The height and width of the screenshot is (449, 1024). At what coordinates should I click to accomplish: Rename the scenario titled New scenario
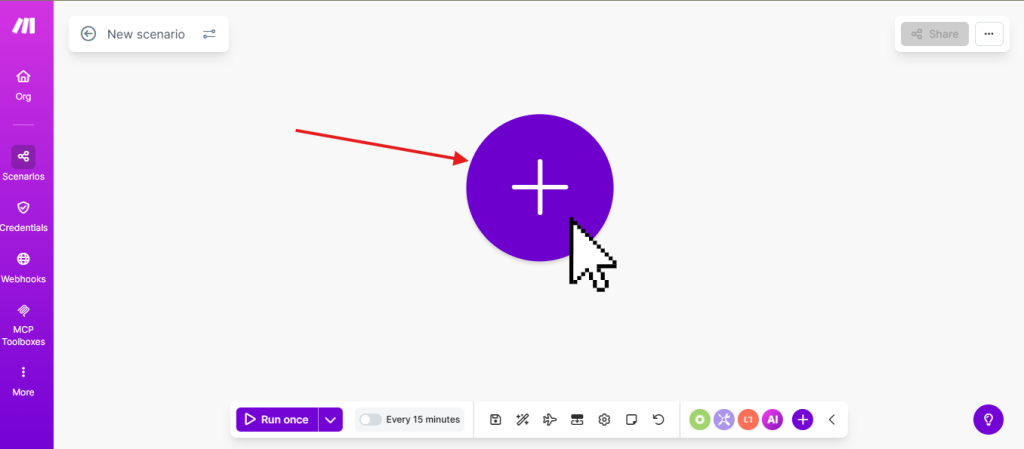pyautogui.click(x=146, y=34)
